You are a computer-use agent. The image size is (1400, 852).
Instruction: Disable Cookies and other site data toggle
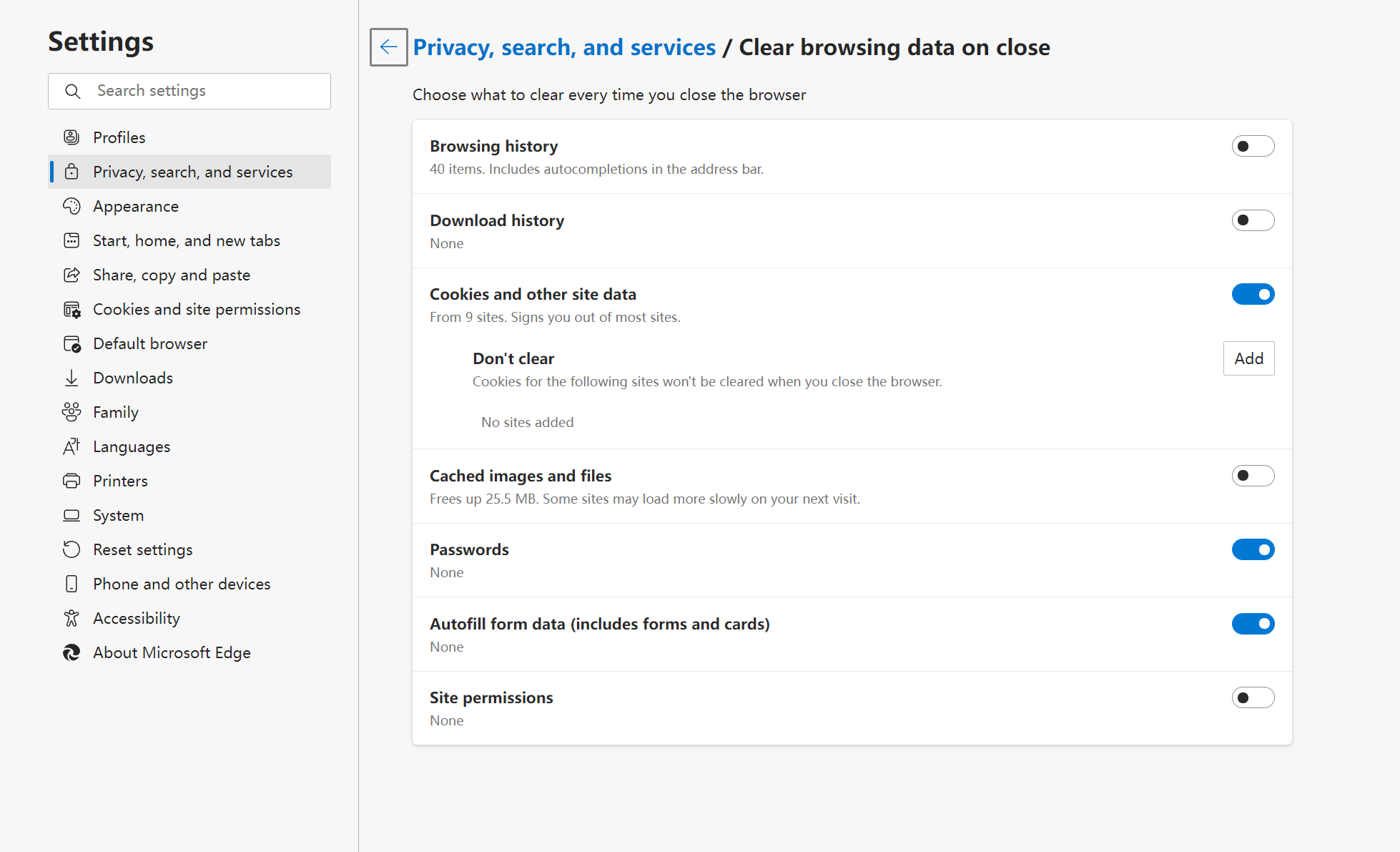1253,294
